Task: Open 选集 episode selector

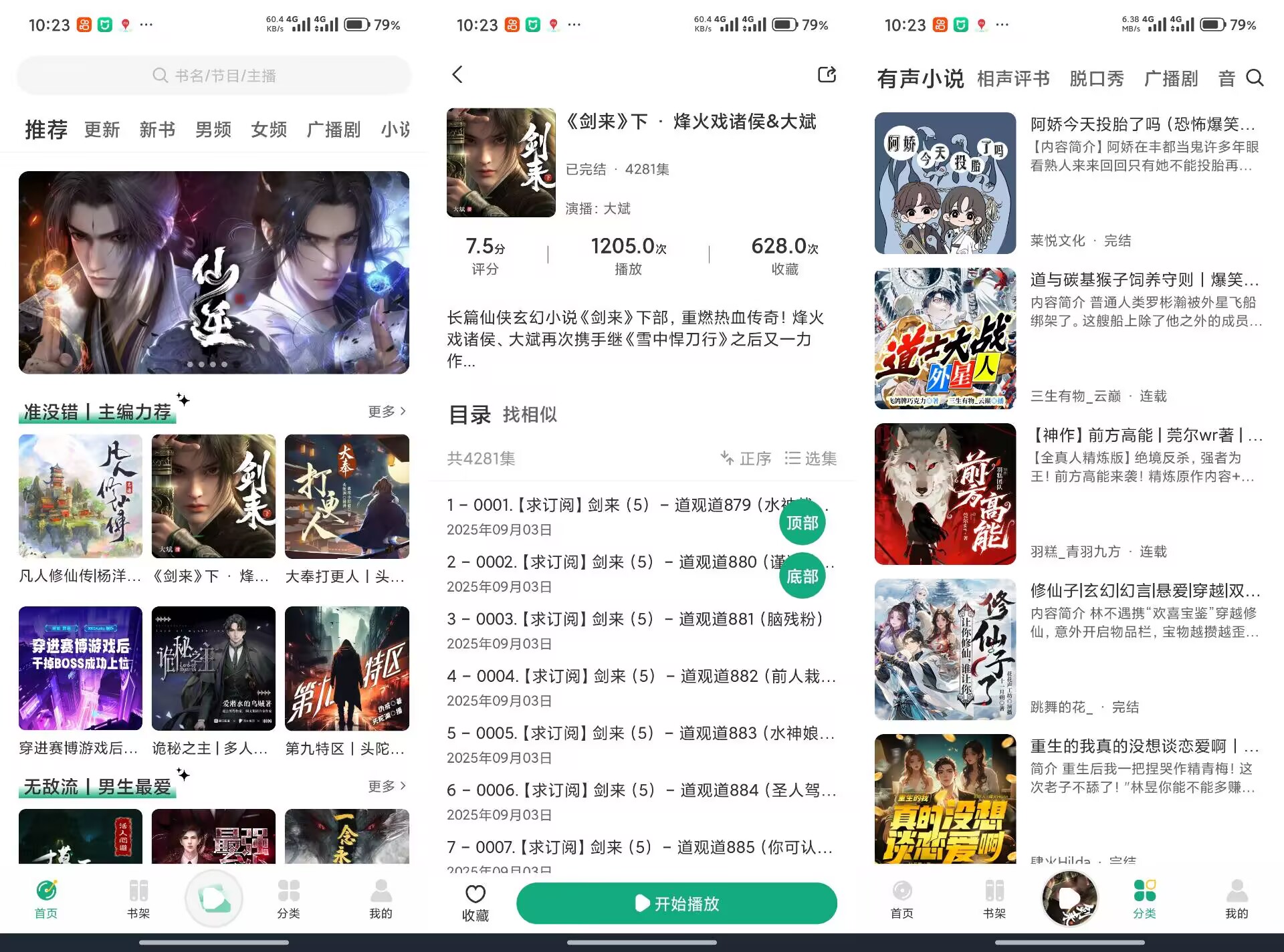Action: 811,459
